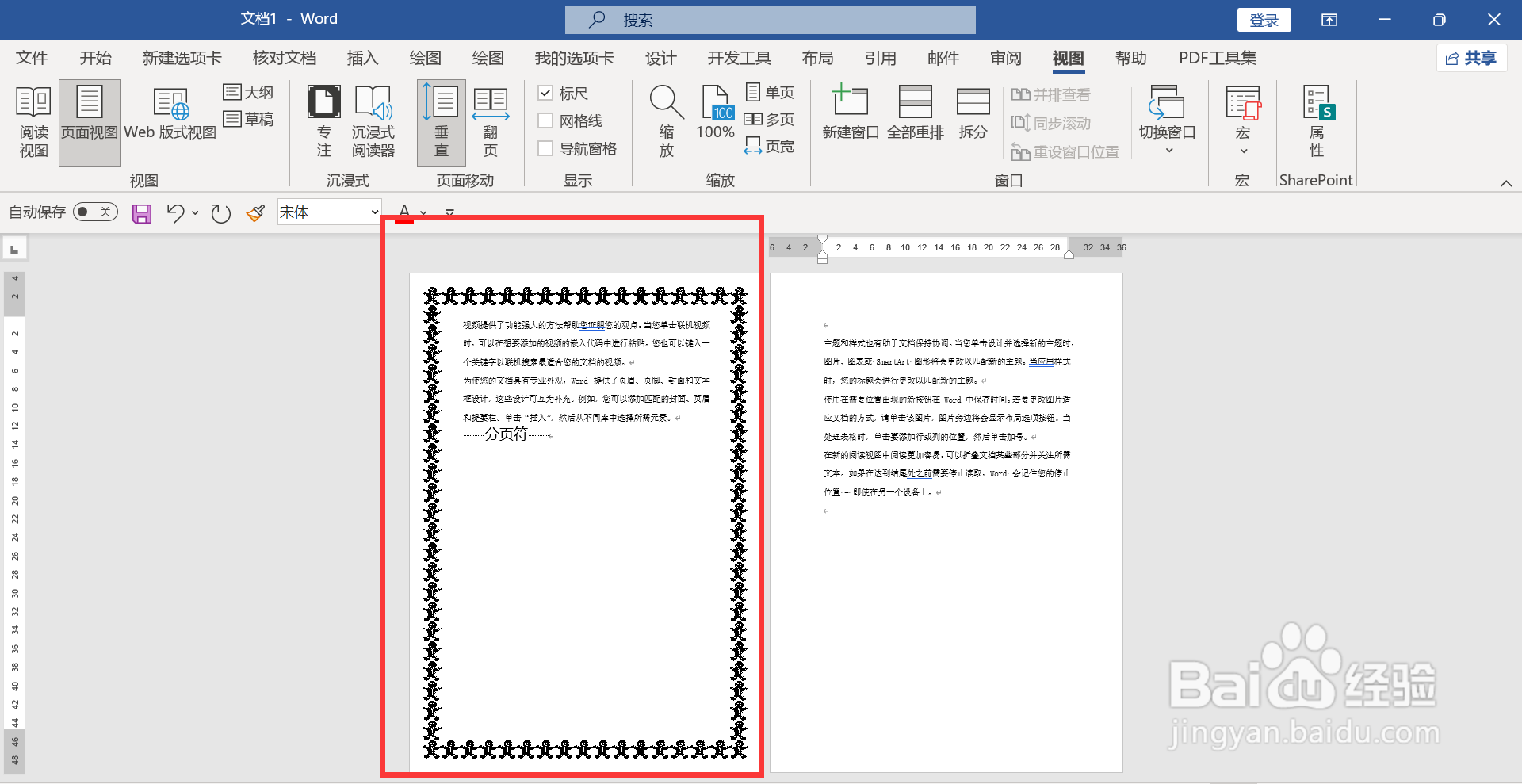Click the 登录 sign-in button
This screenshot has width=1522, height=784.
1264,20
